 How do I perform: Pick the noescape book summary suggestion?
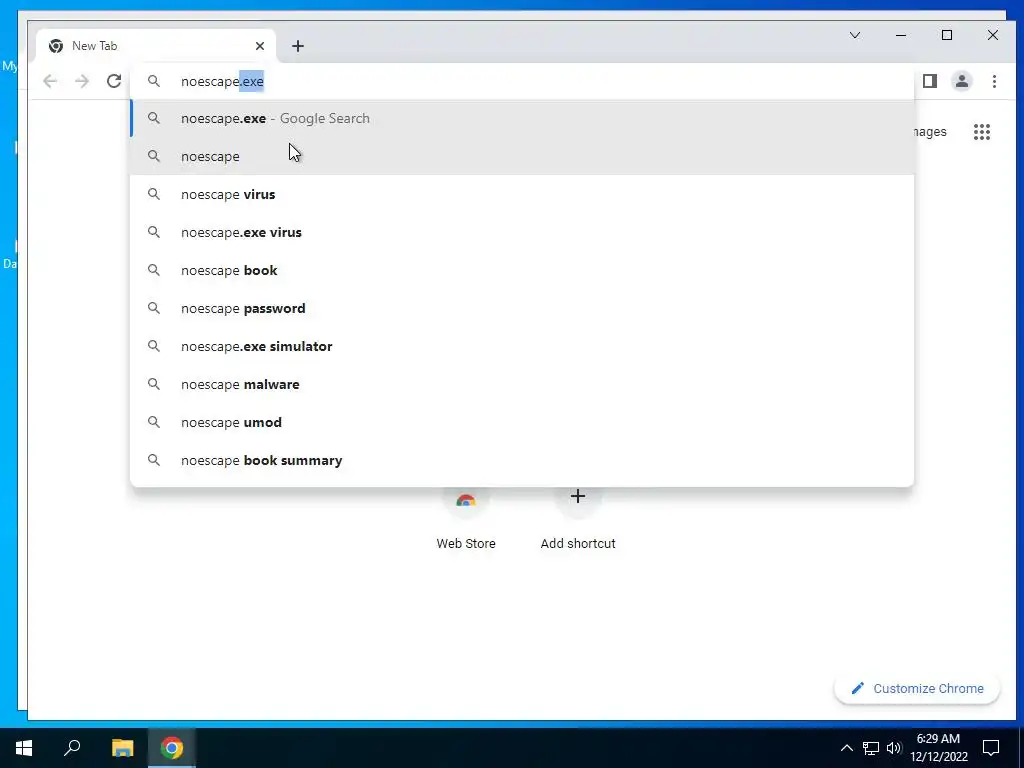point(522,460)
